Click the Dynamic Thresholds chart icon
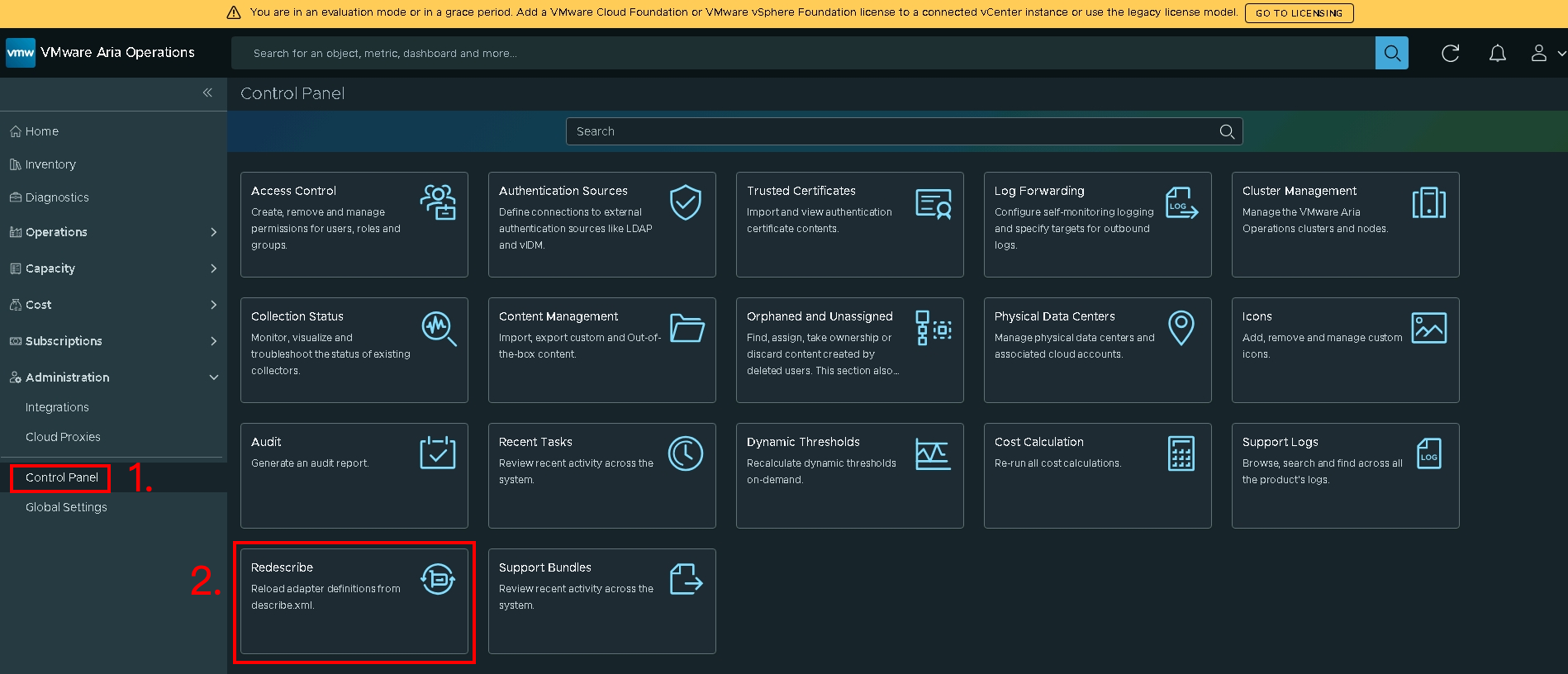This screenshot has height=674, width=1568. pyautogui.click(x=934, y=454)
